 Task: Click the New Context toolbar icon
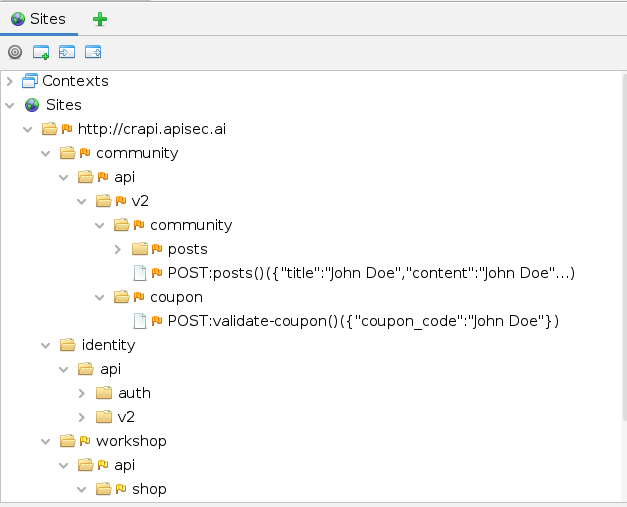[41, 52]
